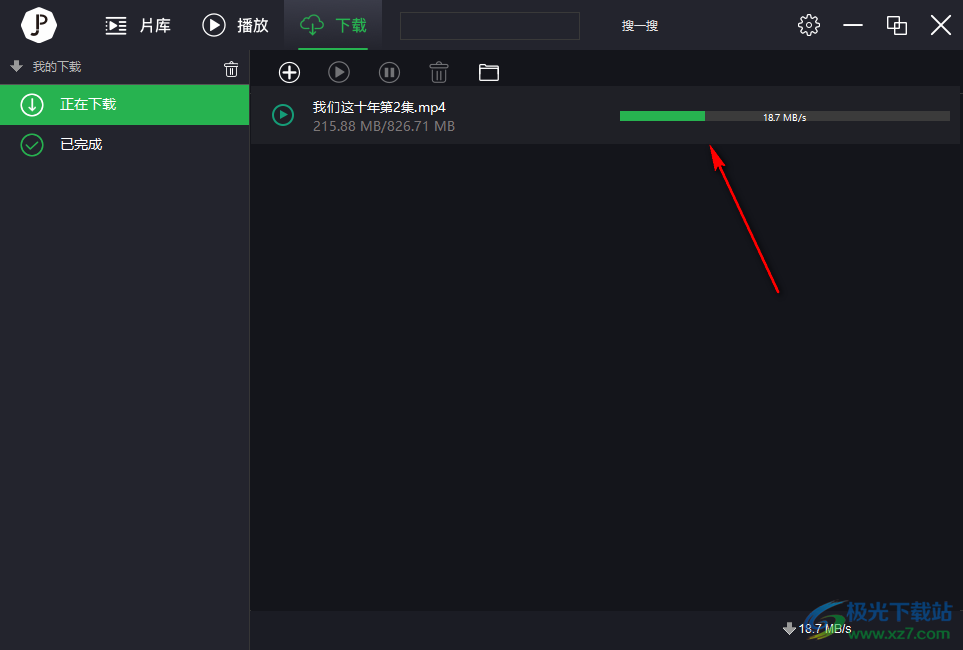963x650 pixels.
Task: Play 我们这十年第2集.mp4 using its row icon
Action: 283,115
